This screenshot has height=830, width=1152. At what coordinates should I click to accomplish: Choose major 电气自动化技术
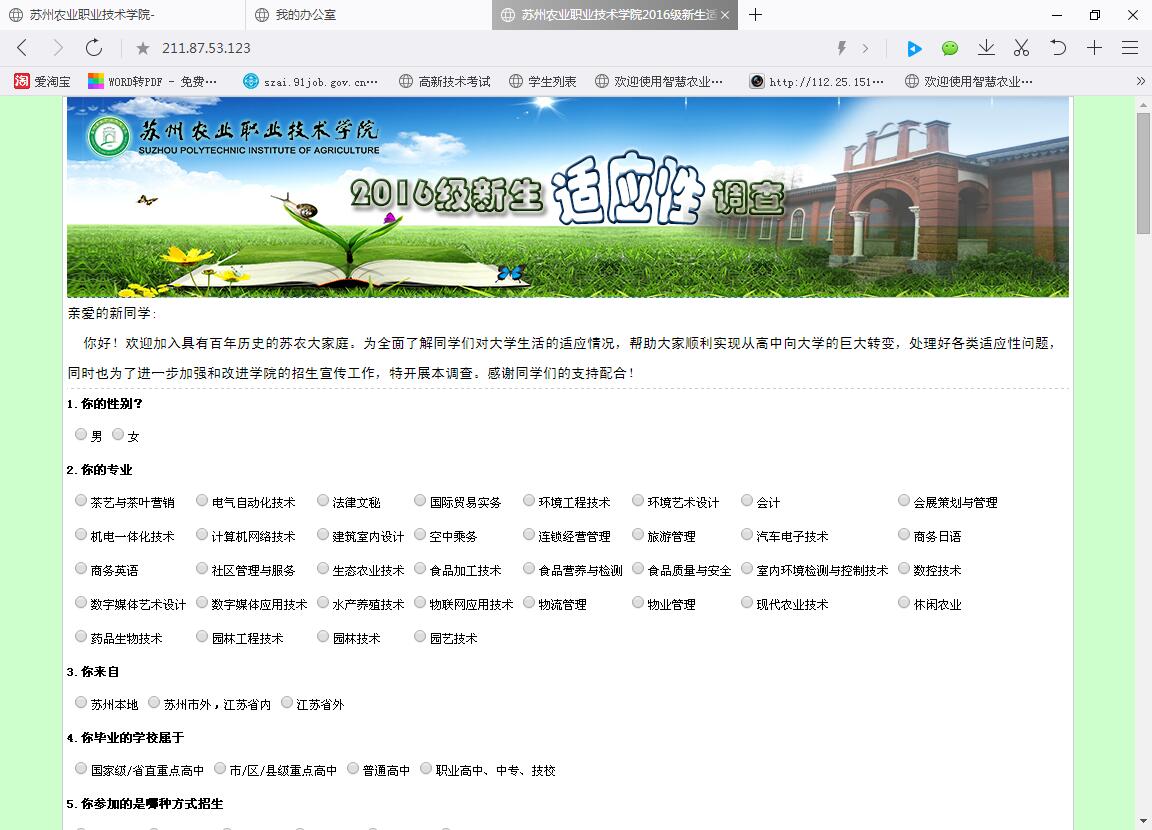pyautogui.click(x=202, y=500)
